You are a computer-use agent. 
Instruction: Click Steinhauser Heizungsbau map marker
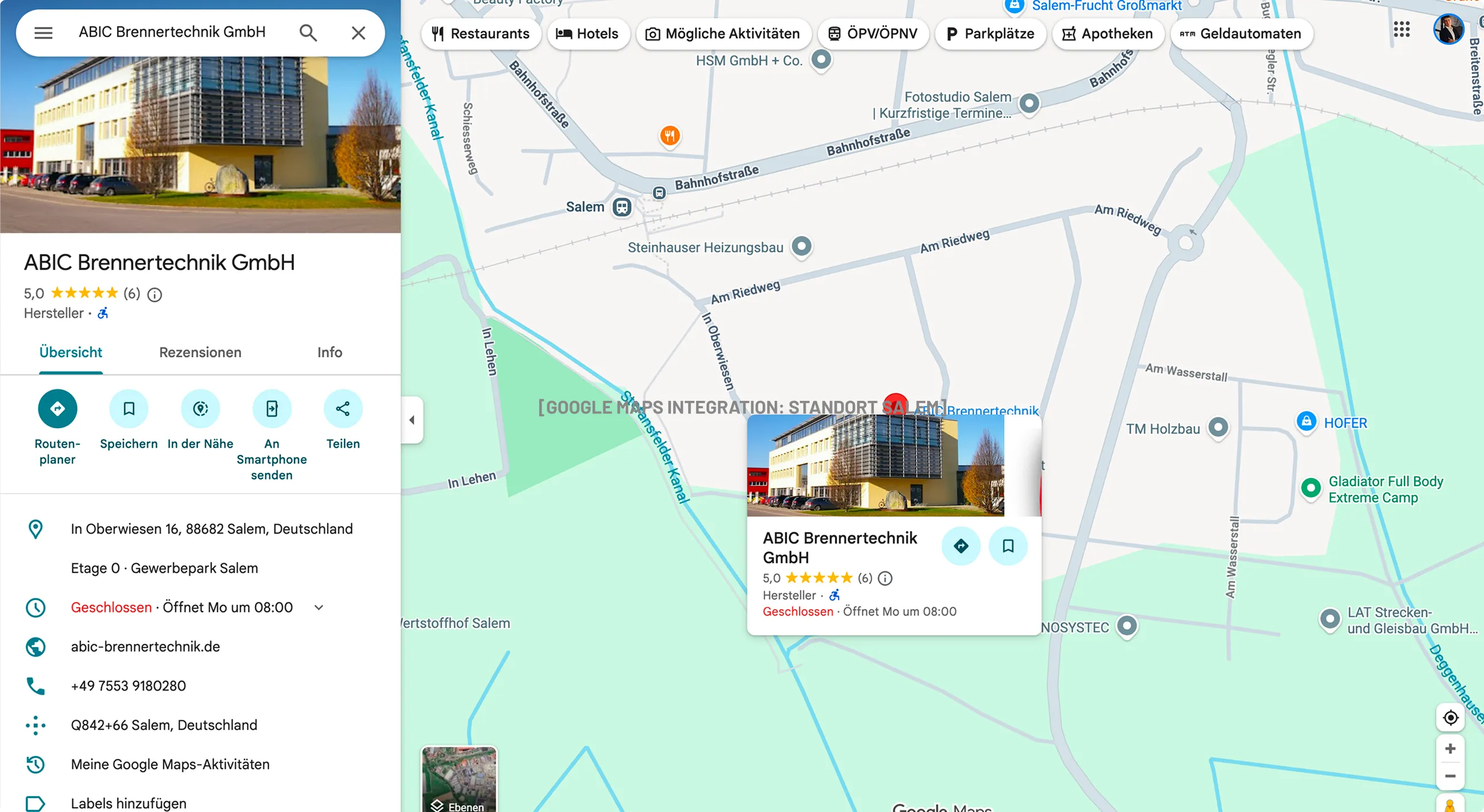coord(802,247)
